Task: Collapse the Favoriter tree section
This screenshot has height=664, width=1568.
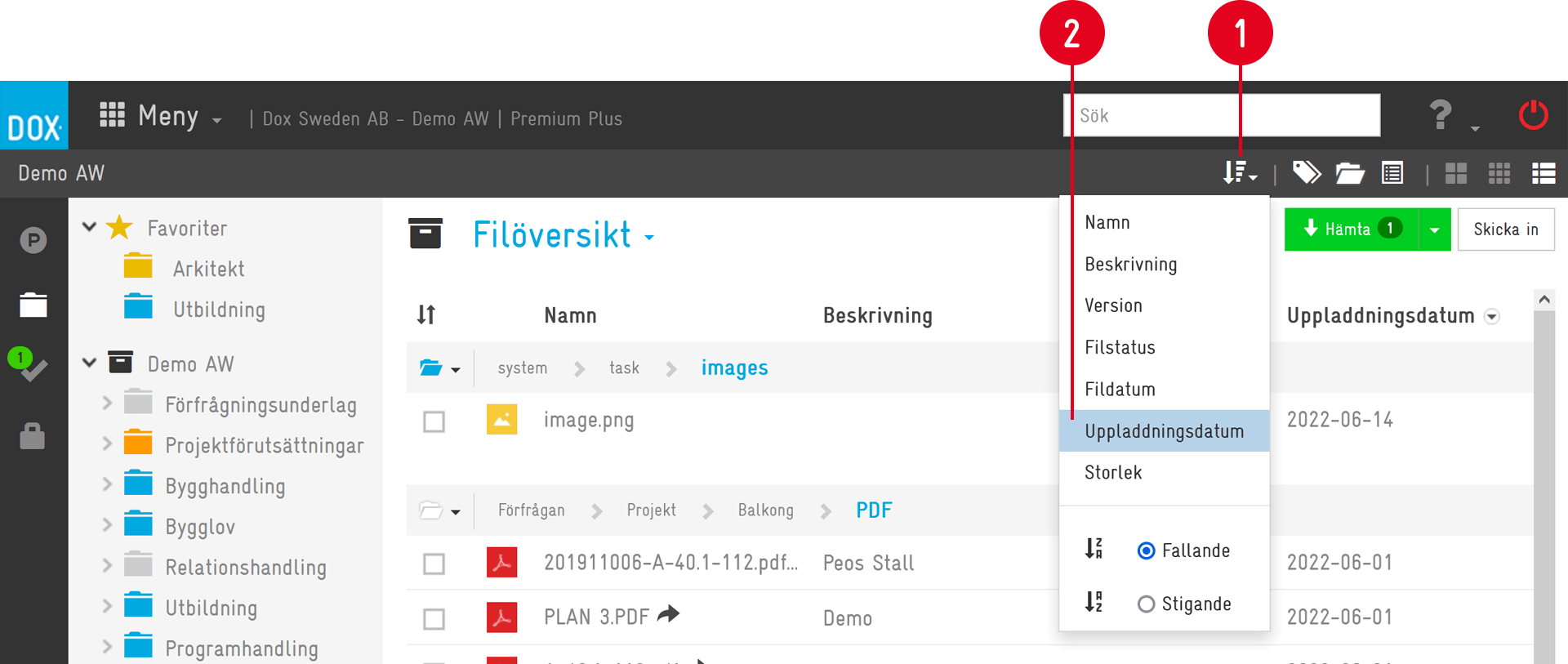Action: 90,227
